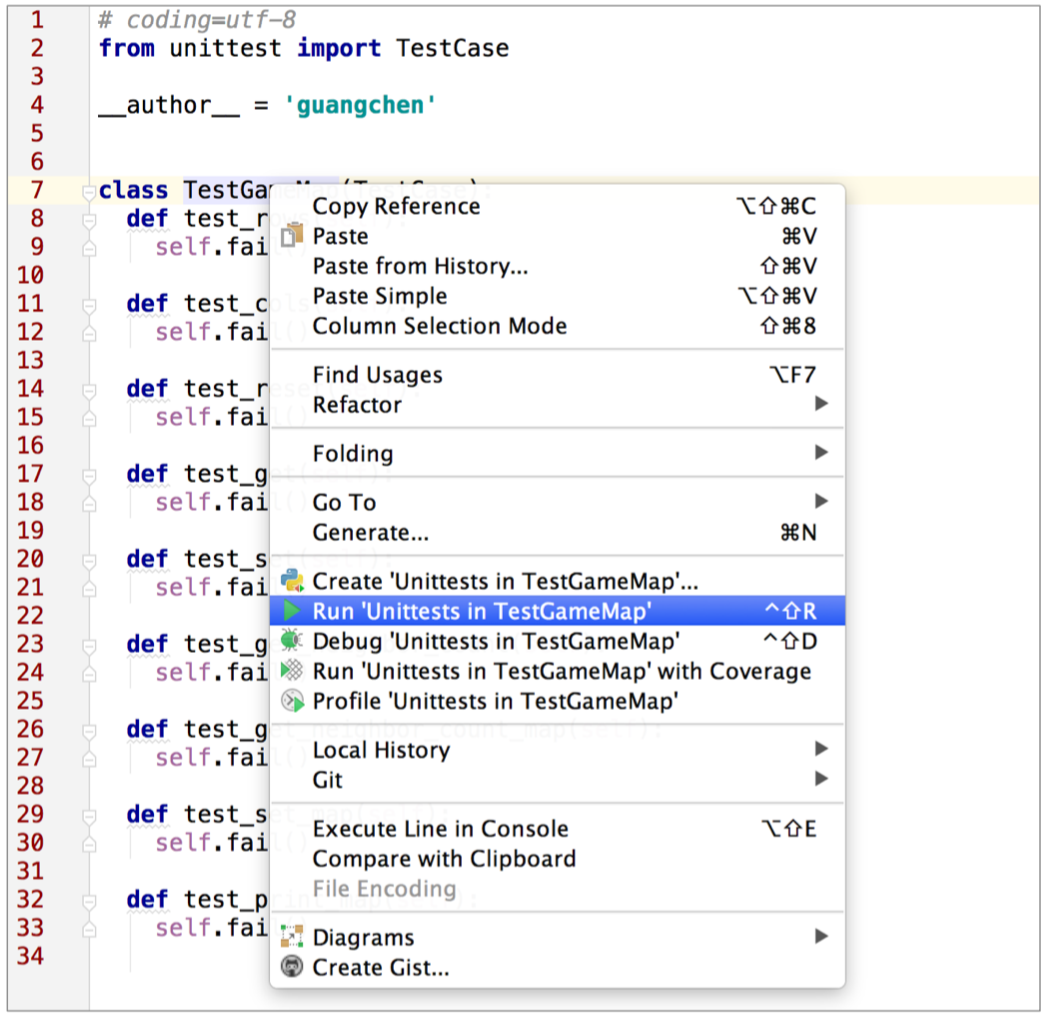
Task: Click the def keyword on line 8
Action: (x=147, y=218)
